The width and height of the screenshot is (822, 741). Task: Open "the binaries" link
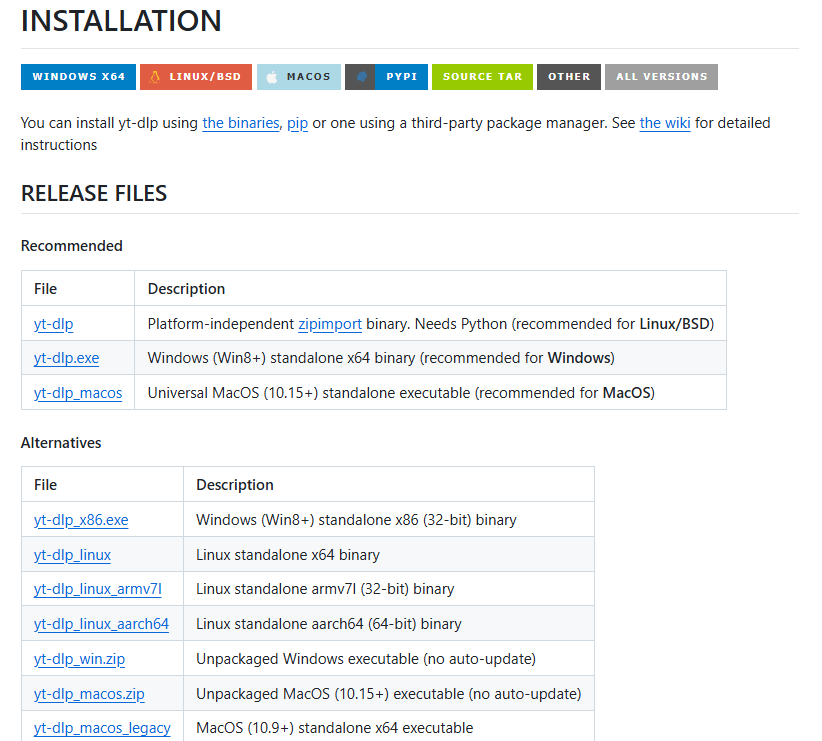click(x=241, y=123)
